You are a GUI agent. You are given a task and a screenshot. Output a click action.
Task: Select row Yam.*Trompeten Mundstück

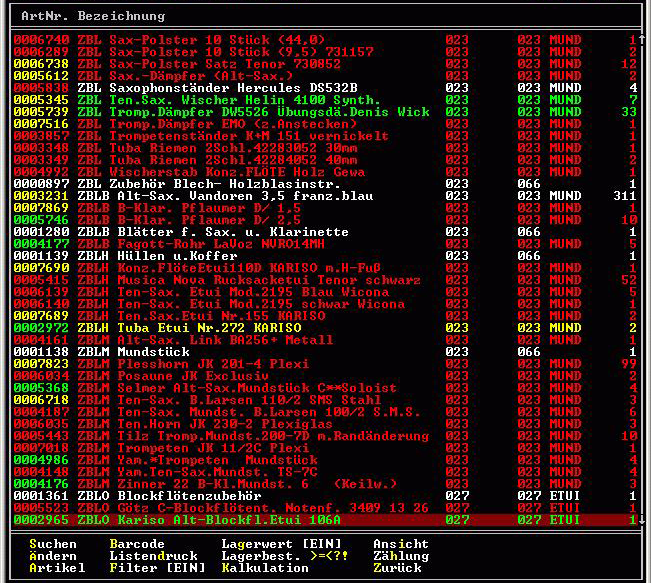[x=325, y=460]
